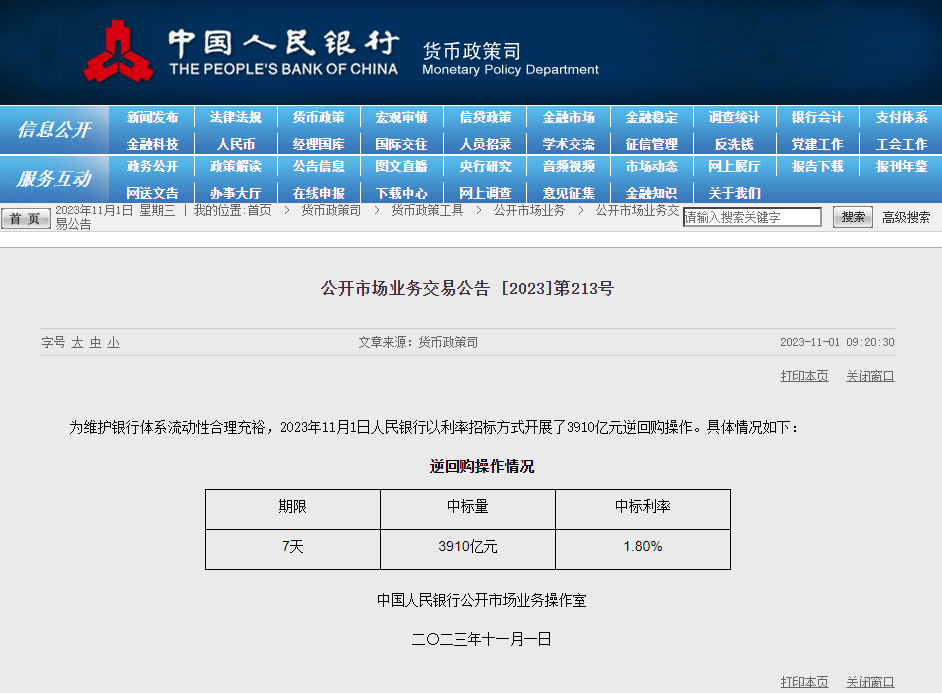Open the 网上展厅 menu item

(734, 166)
